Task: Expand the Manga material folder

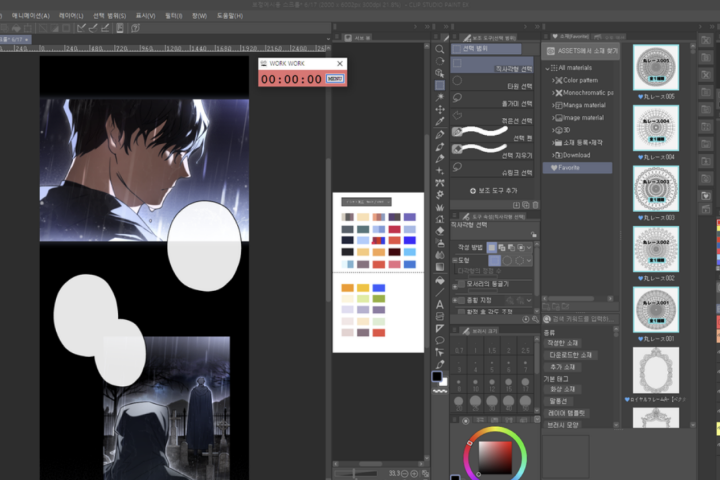Action: coord(553,105)
